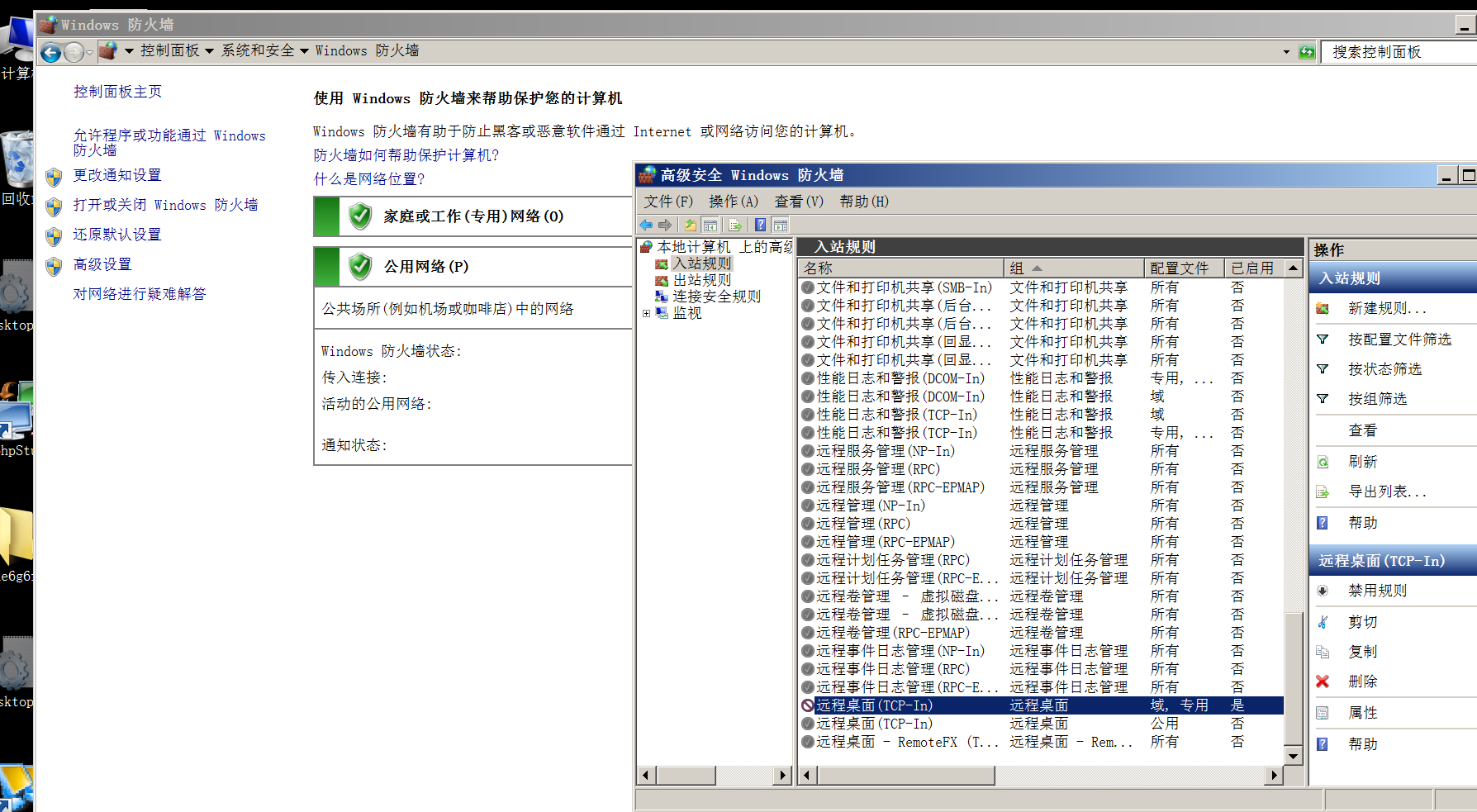Screen dimensions: 1477x812
Task: Click the address bar refresh icon
Action: [x=1307, y=52]
